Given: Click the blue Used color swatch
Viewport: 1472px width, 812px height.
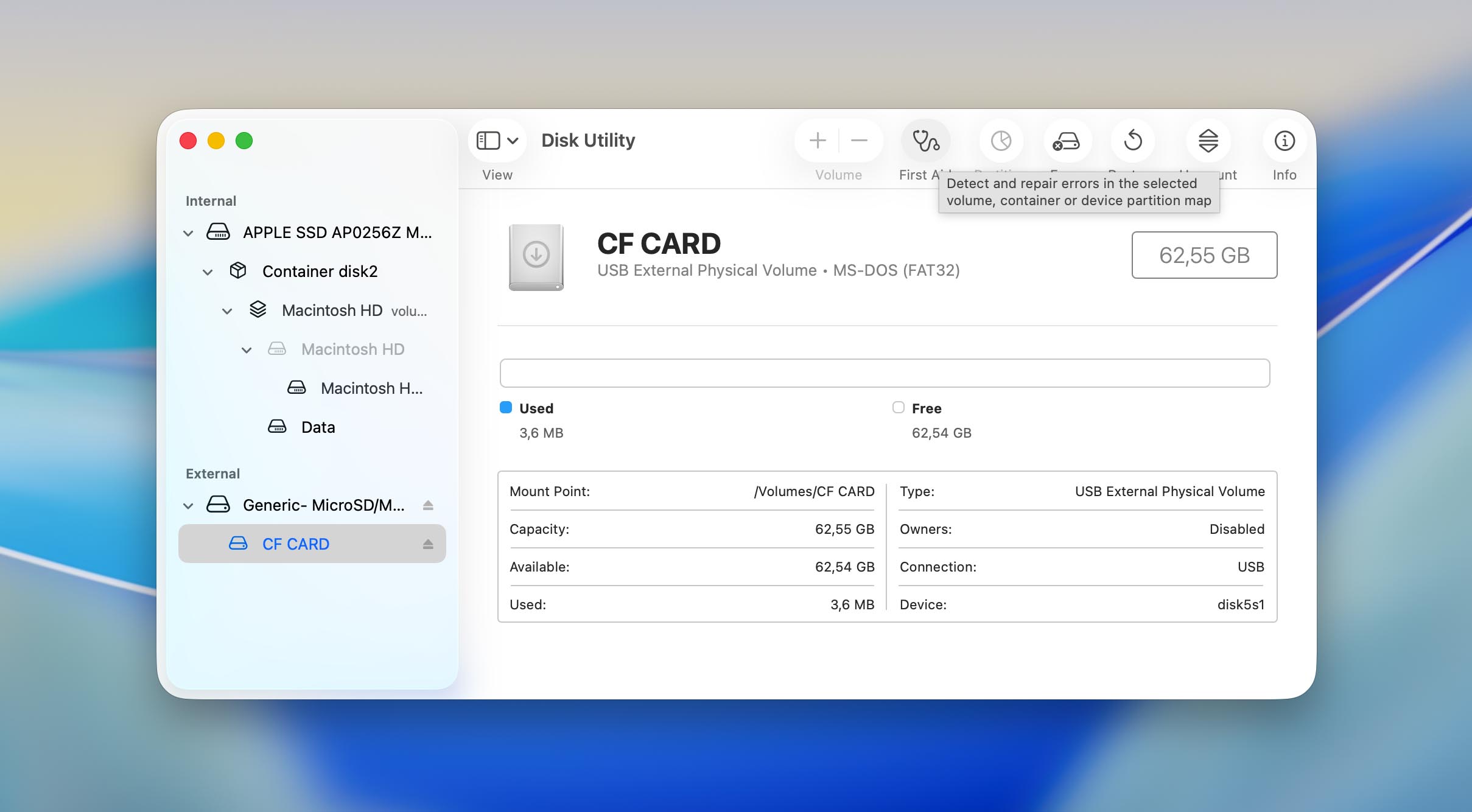Looking at the screenshot, I should coord(506,408).
